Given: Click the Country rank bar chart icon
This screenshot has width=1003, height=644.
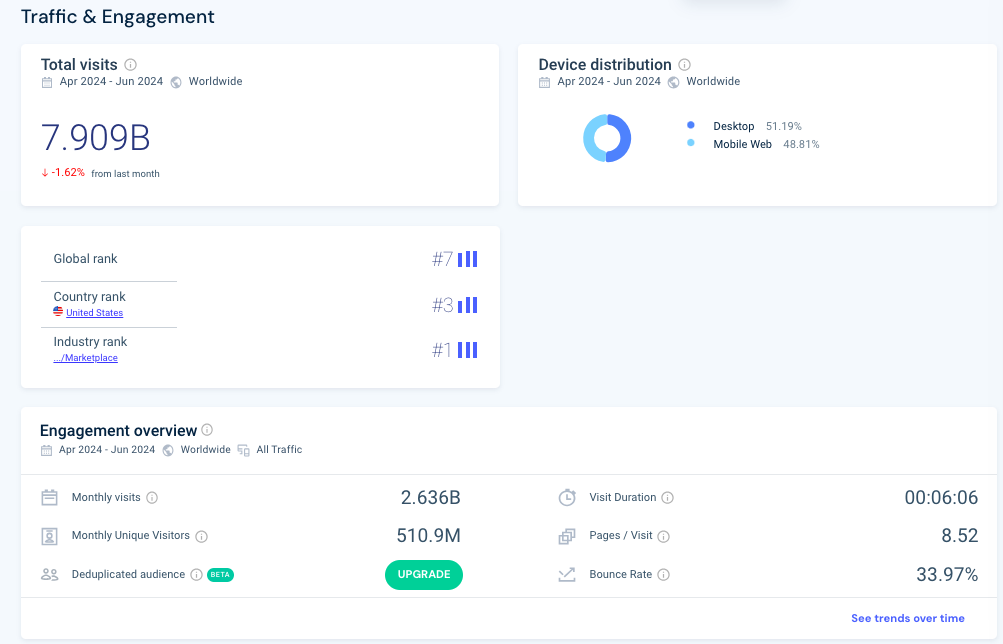Looking at the screenshot, I should [468, 305].
